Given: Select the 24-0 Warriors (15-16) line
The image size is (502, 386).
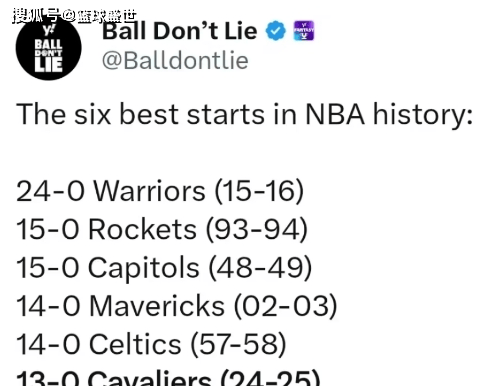Looking at the screenshot, I should click(160, 191).
